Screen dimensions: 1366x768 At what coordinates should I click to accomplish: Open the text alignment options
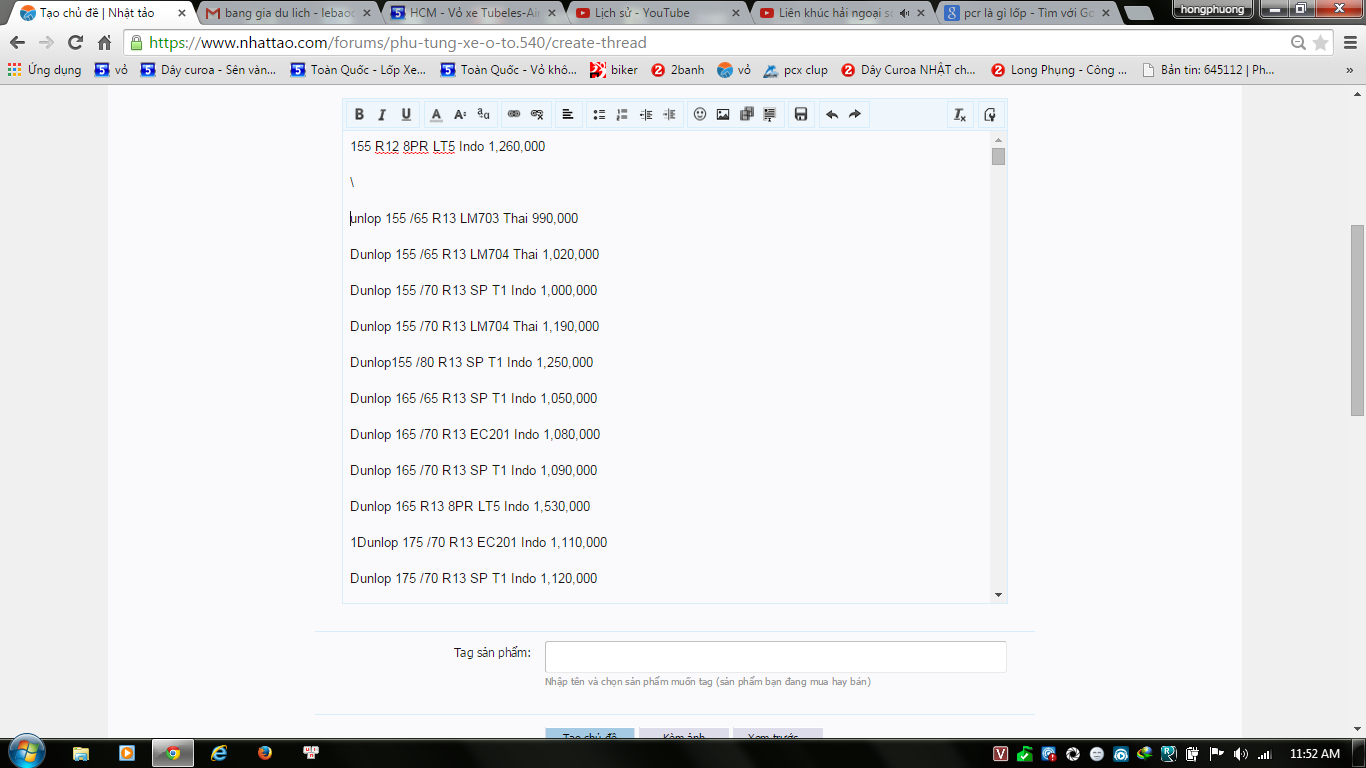[568, 115]
